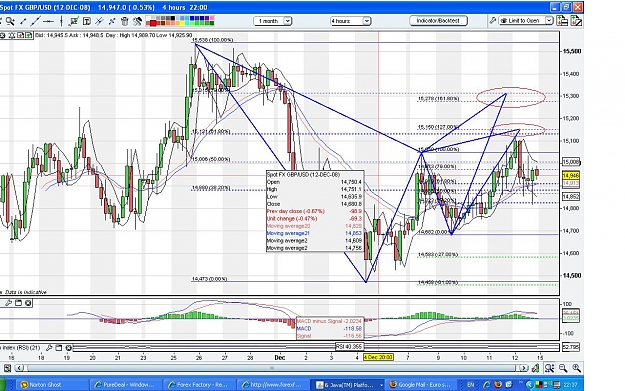Click the yellow 14,946 current price label
Image resolution: width=625 pixels, height=391 pixels.
click(x=570, y=176)
